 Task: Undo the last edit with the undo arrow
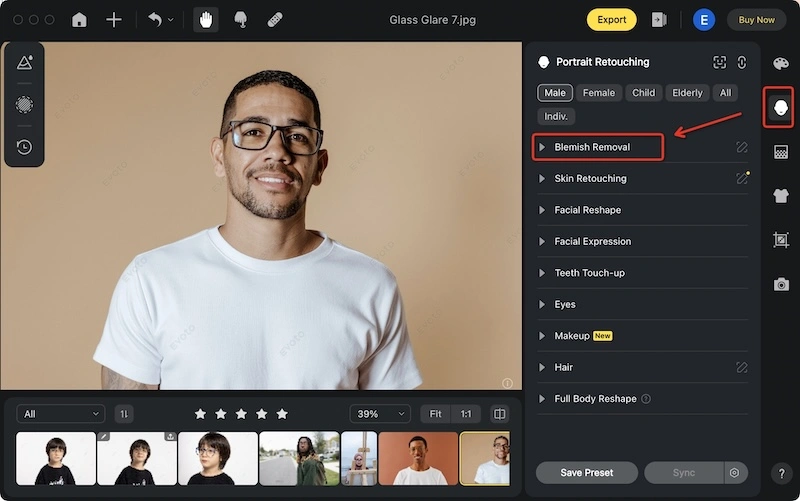pos(155,20)
